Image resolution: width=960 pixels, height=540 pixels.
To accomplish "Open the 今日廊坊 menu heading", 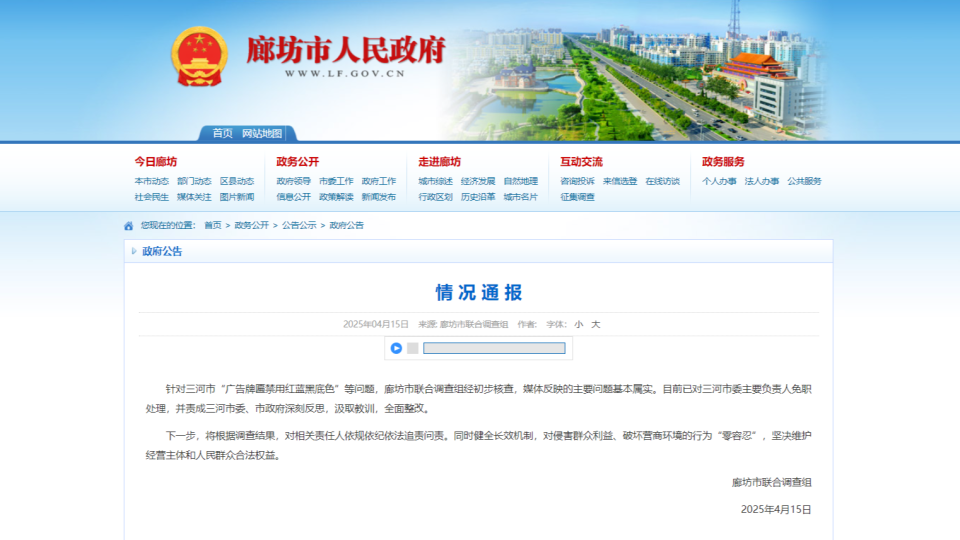I will [156, 162].
